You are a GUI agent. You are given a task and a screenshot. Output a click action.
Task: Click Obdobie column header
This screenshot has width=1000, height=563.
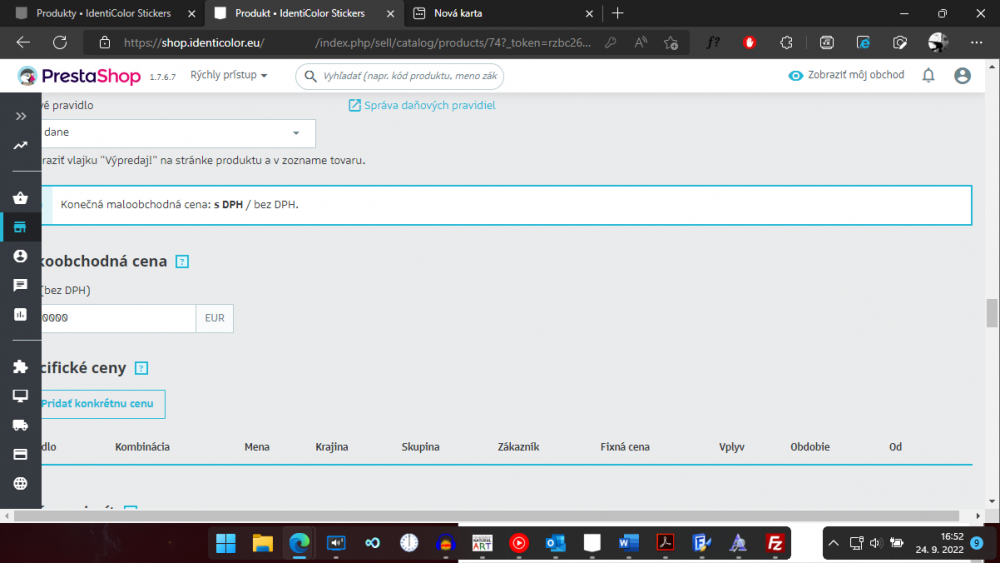tap(810, 447)
